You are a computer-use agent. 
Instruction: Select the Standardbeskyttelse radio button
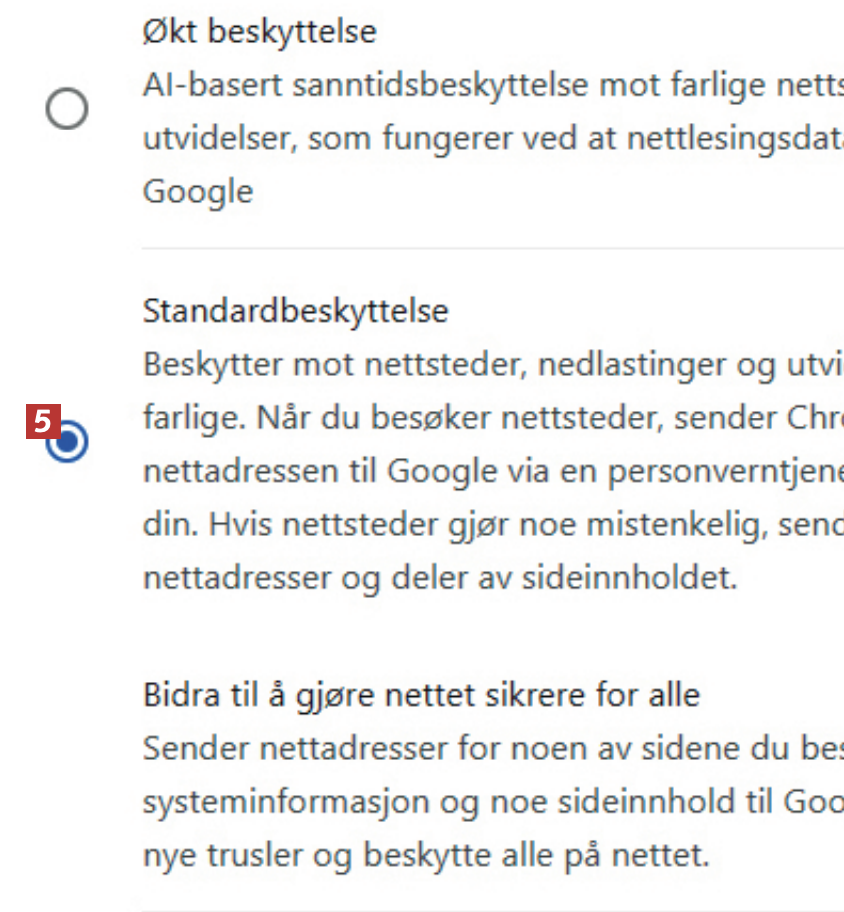pyautogui.click(x=68, y=442)
